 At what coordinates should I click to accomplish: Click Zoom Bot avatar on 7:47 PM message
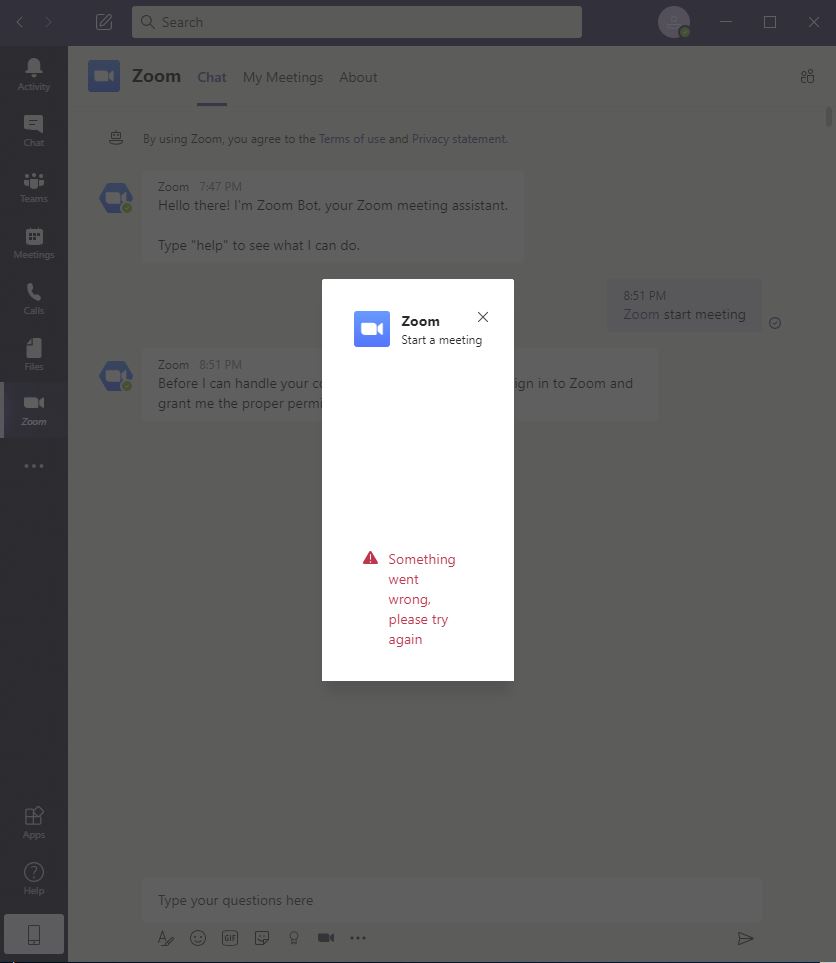[x=116, y=198]
